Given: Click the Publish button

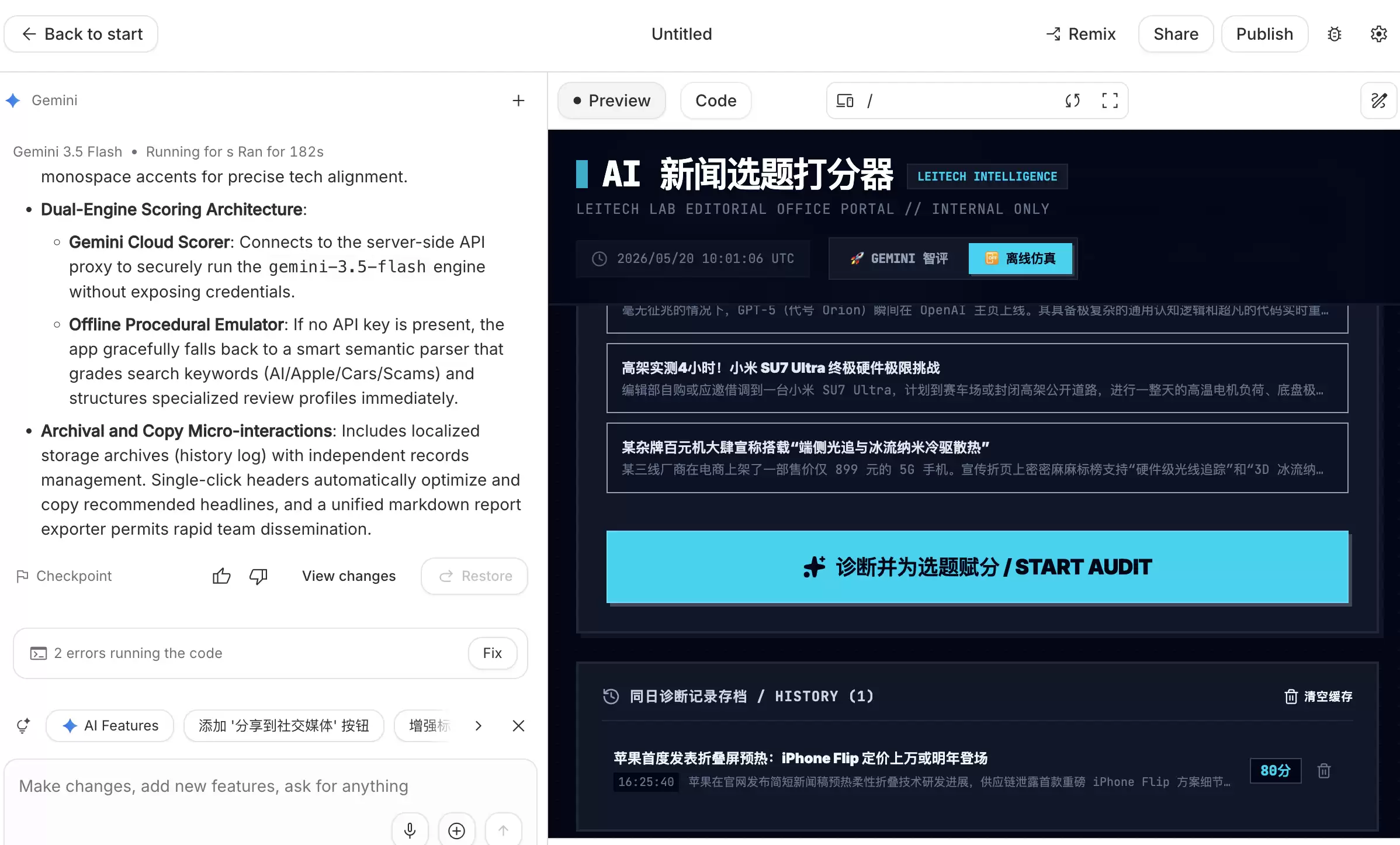Looking at the screenshot, I should point(1264,34).
